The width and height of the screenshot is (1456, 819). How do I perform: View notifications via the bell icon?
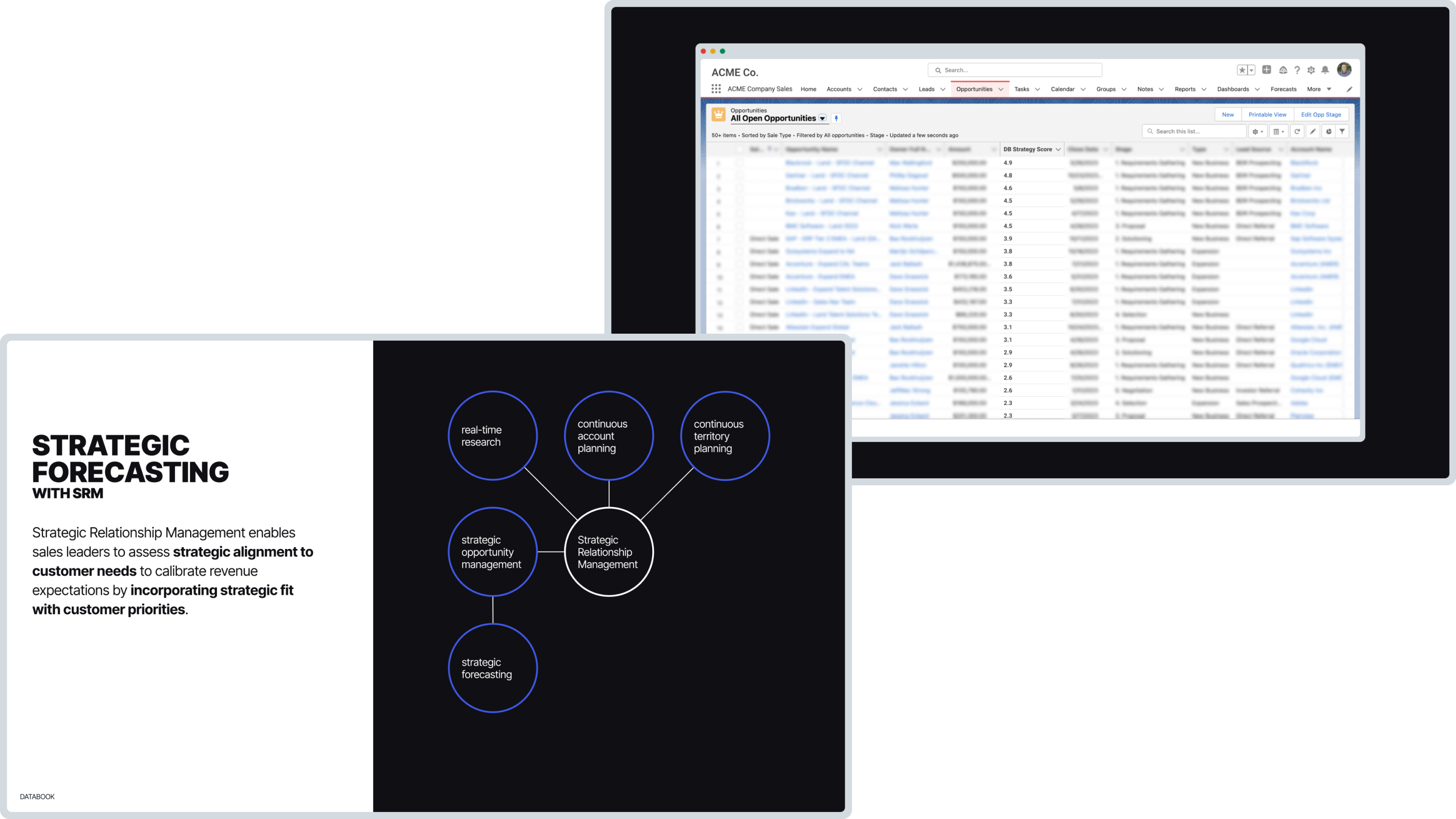pyautogui.click(x=1325, y=70)
